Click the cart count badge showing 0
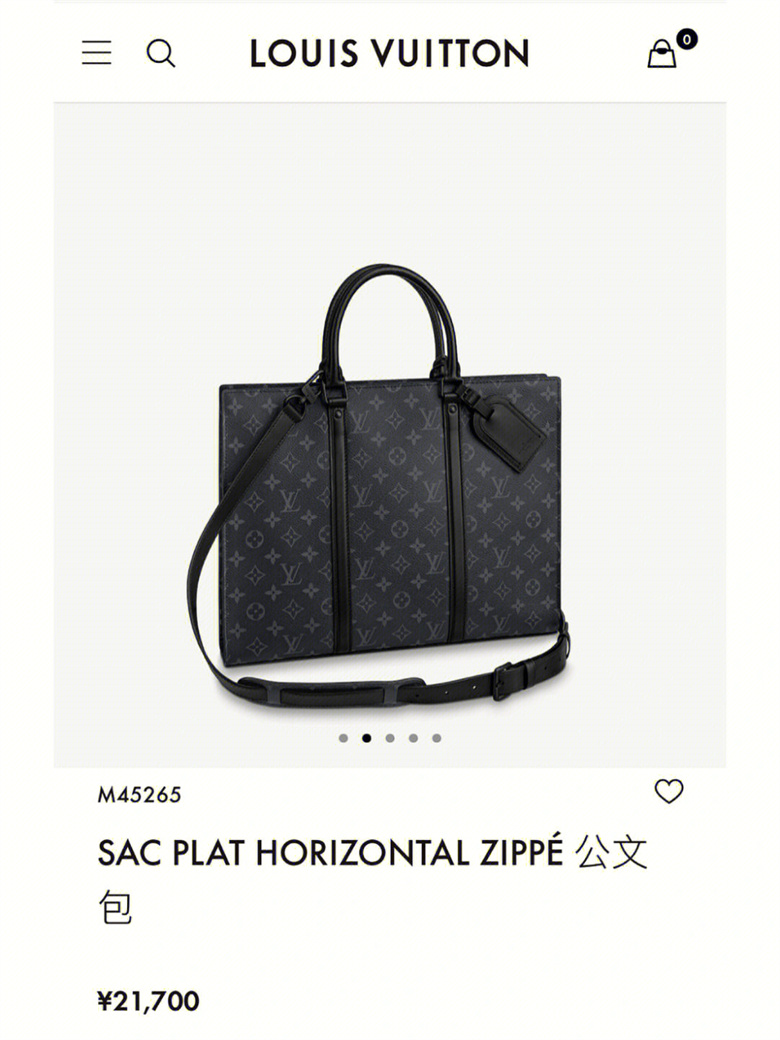Viewport: 780px width, 1040px height. [x=686, y=40]
